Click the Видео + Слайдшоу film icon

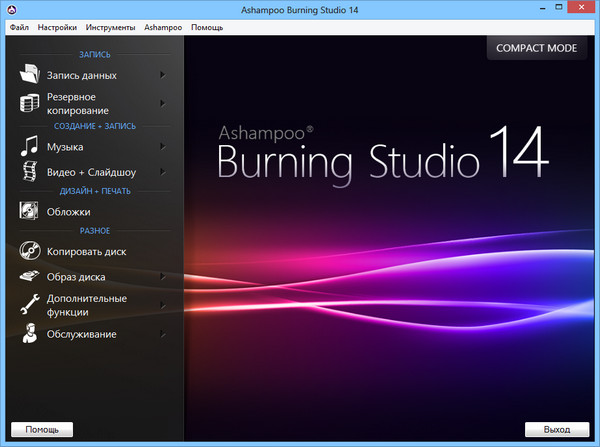coord(29,172)
